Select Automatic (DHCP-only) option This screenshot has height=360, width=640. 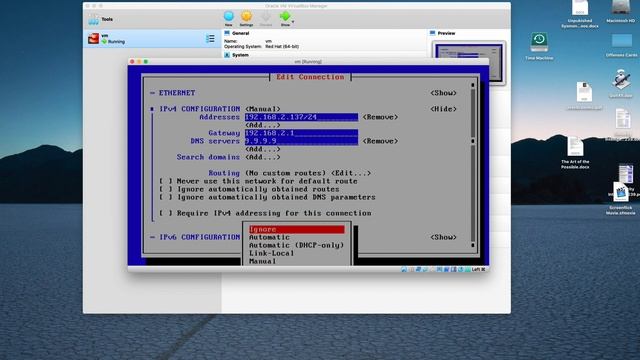click(297, 245)
